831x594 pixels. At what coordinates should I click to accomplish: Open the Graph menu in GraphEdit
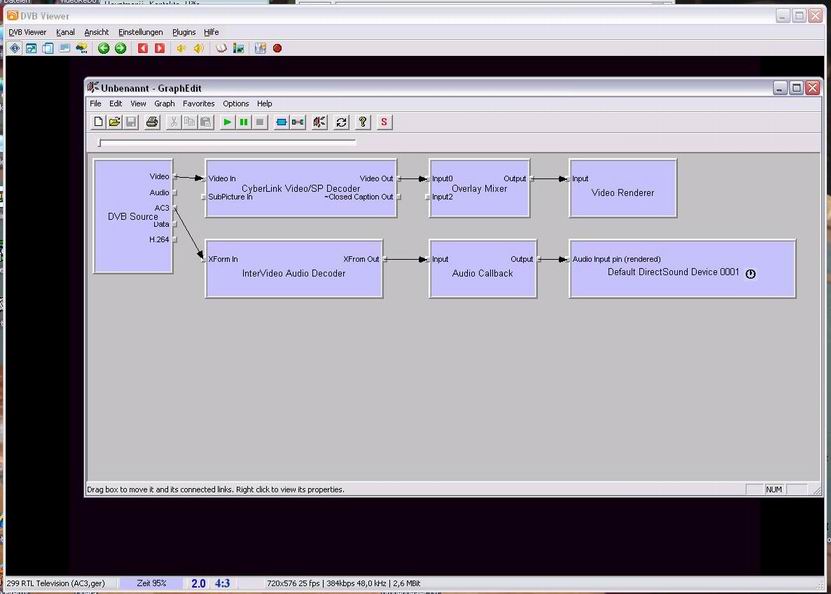click(x=164, y=104)
